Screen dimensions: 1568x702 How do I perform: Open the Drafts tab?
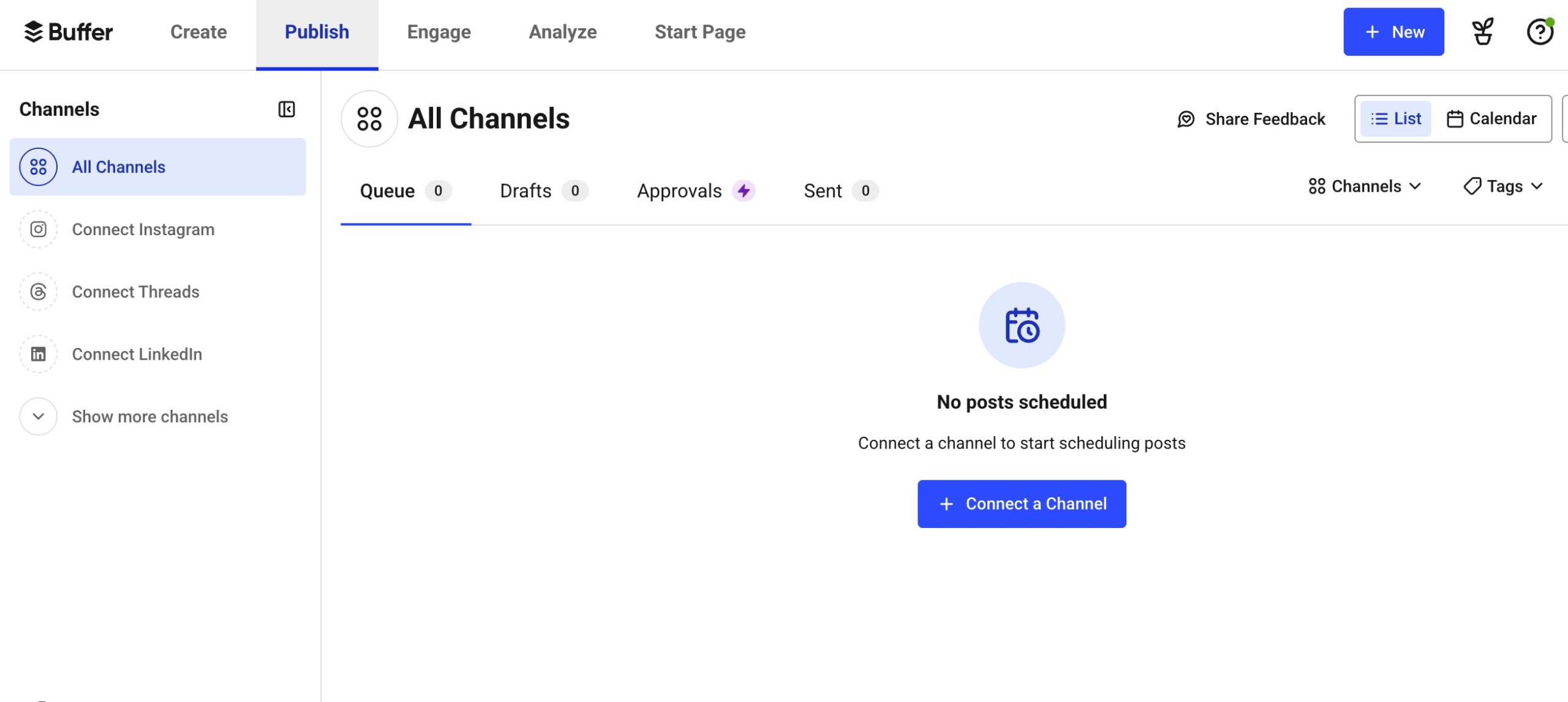(x=544, y=191)
